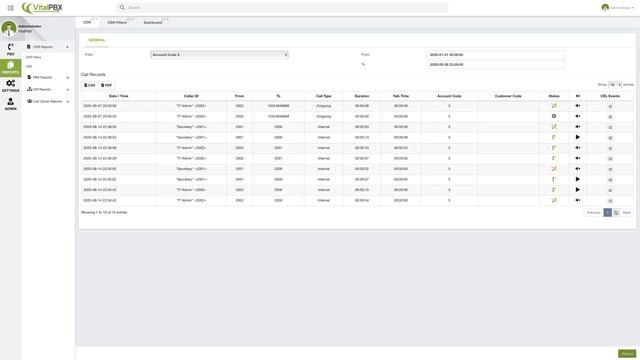Open the CDR entry in the sidebar
The width and height of the screenshot is (640, 360).
point(29,67)
